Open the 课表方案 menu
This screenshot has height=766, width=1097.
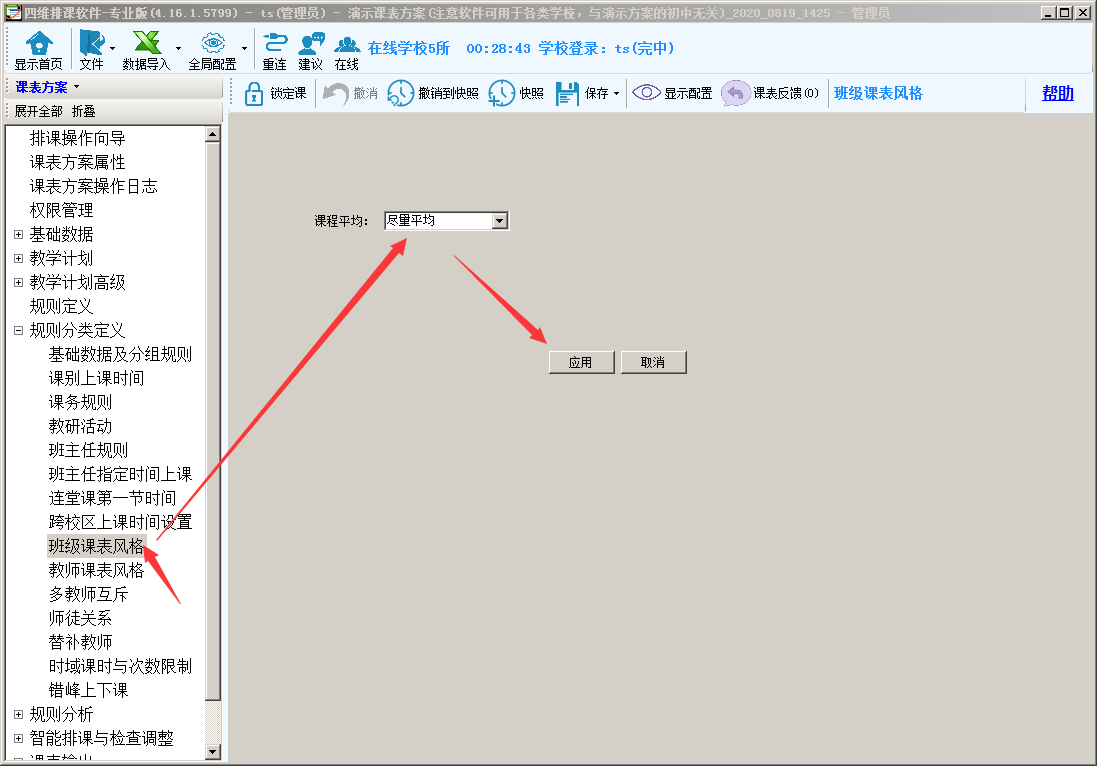46,87
